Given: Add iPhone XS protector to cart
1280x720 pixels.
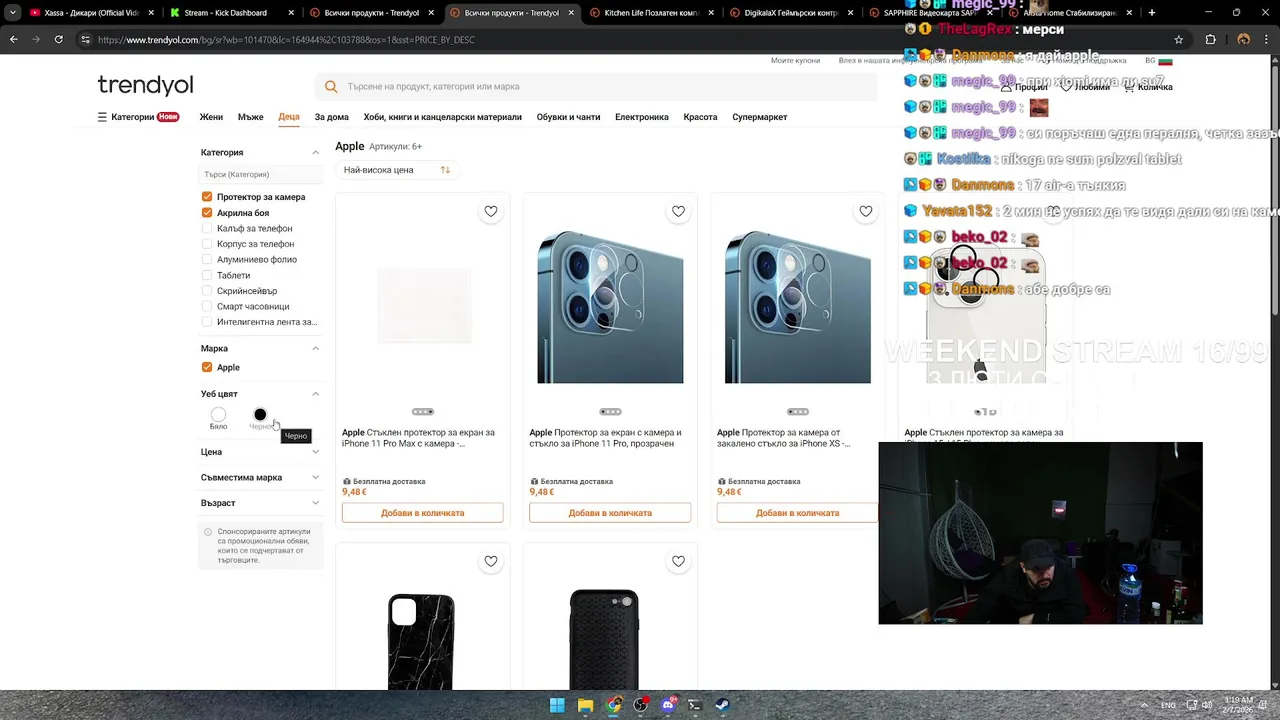Looking at the screenshot, I should (x=797, y=513).
